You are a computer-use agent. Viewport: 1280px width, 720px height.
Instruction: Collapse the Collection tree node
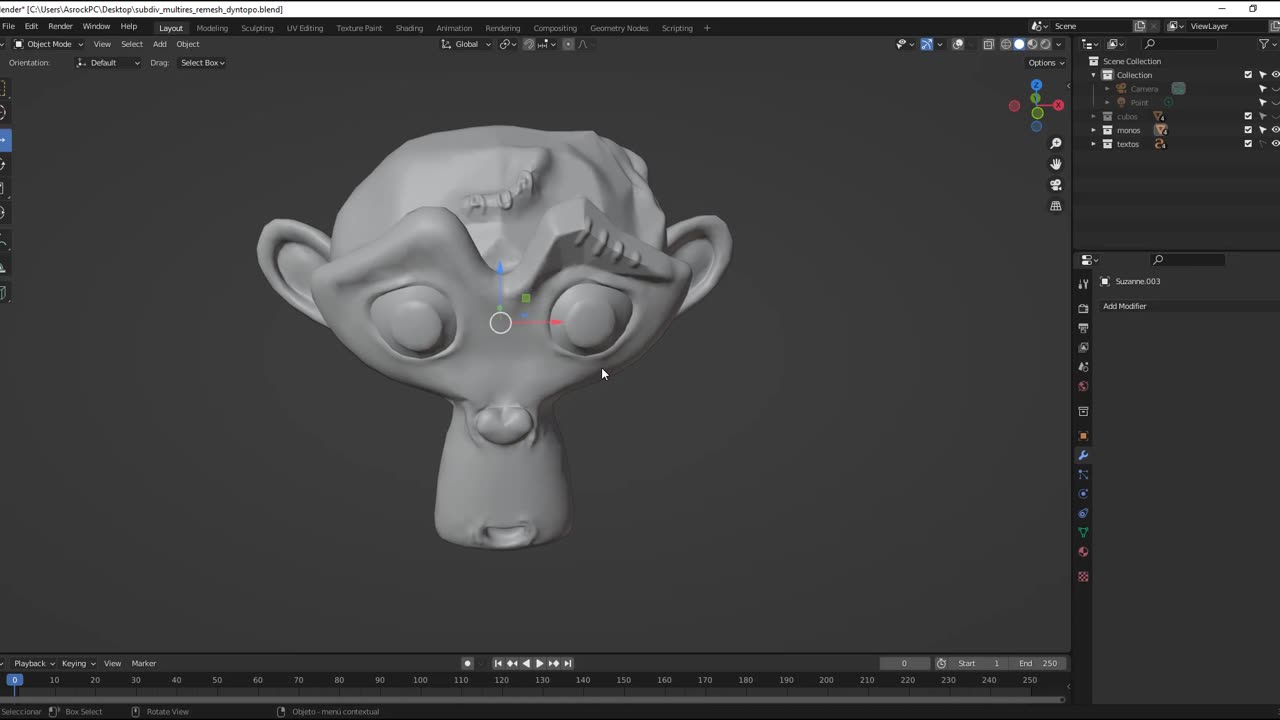click(1093, 75)
